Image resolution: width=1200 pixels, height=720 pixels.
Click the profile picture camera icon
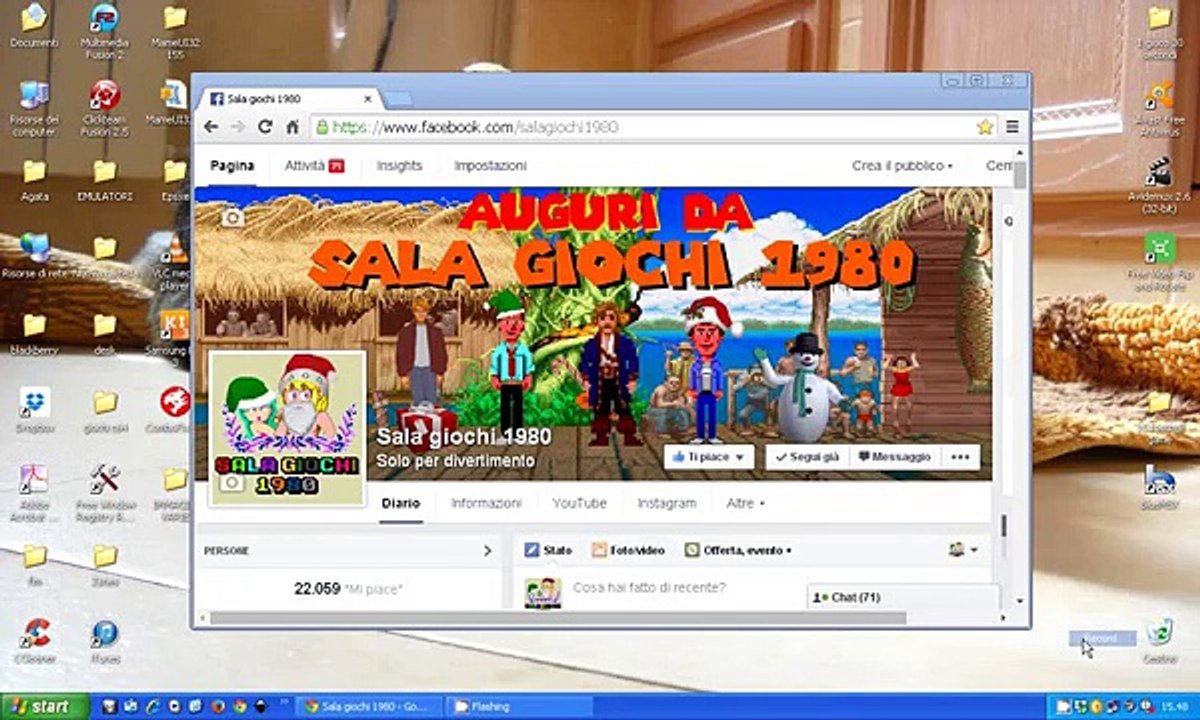click(232, 483)
